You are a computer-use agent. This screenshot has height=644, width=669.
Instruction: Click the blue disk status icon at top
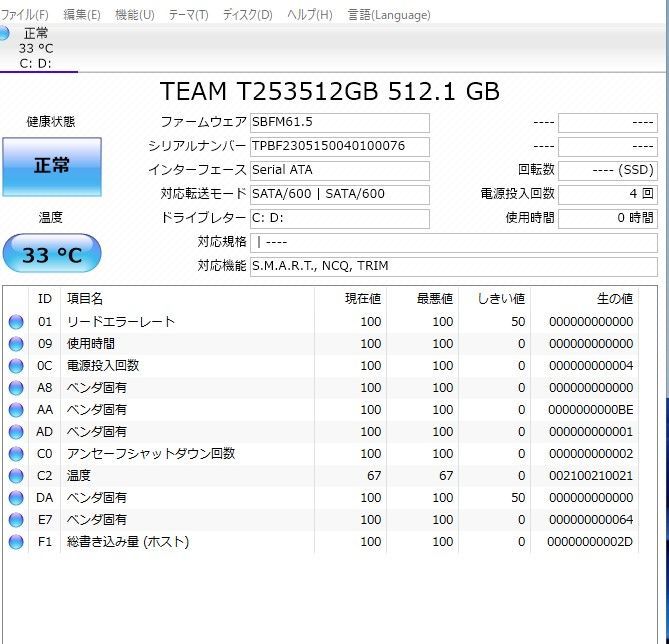coord(3,33)
